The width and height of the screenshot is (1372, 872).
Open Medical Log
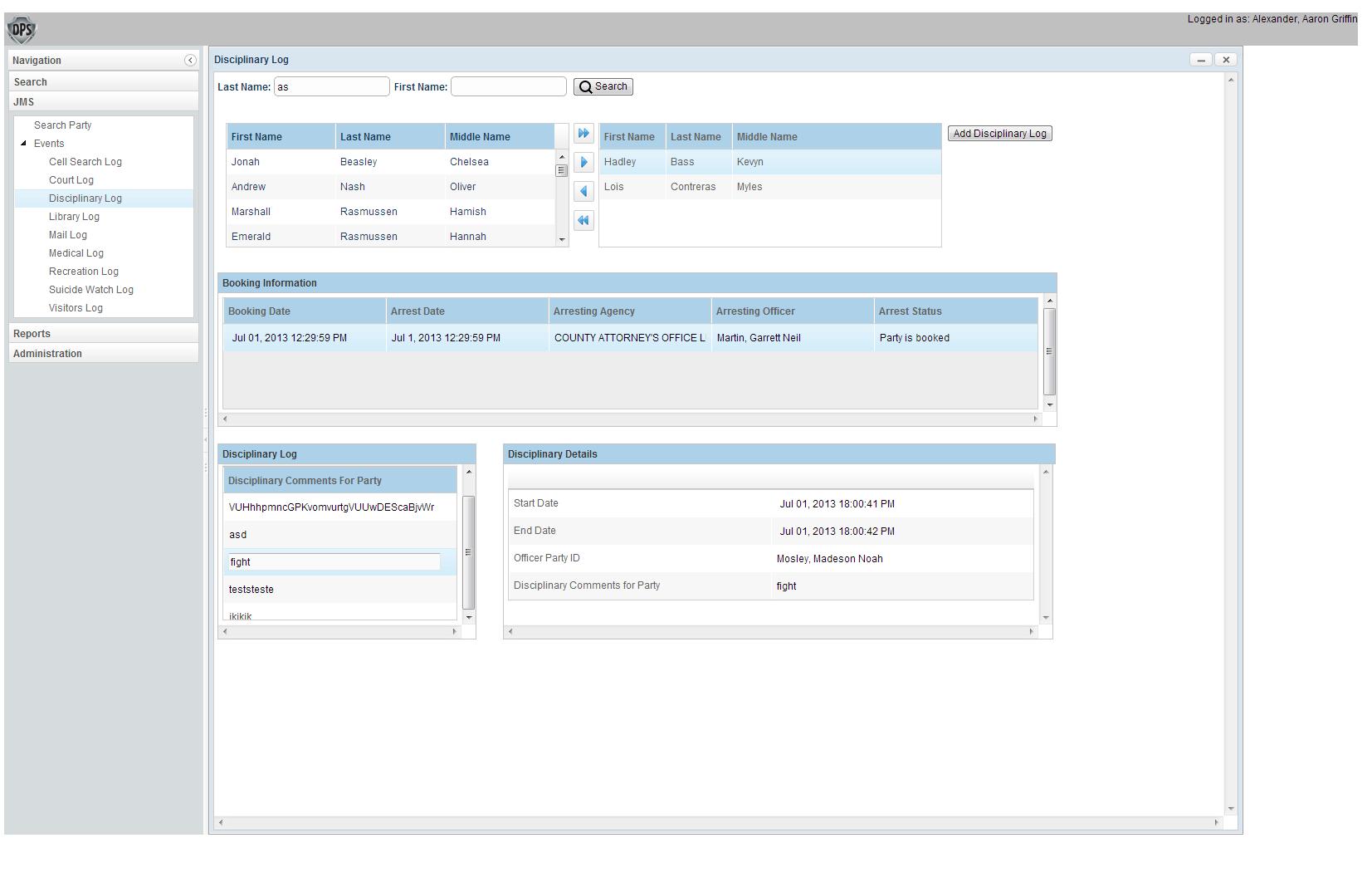76,252
